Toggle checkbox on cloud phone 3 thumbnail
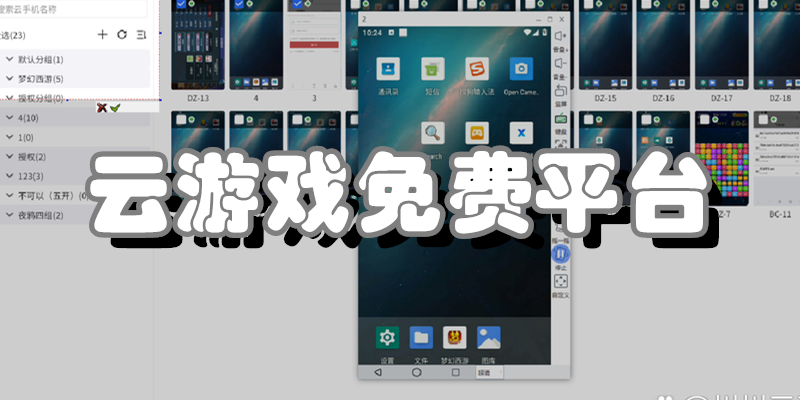 tap(295, 4)
